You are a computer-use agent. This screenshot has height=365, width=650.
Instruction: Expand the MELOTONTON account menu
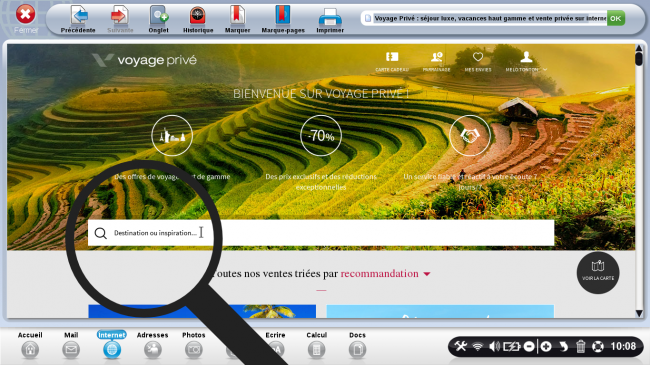click(526, 61)
